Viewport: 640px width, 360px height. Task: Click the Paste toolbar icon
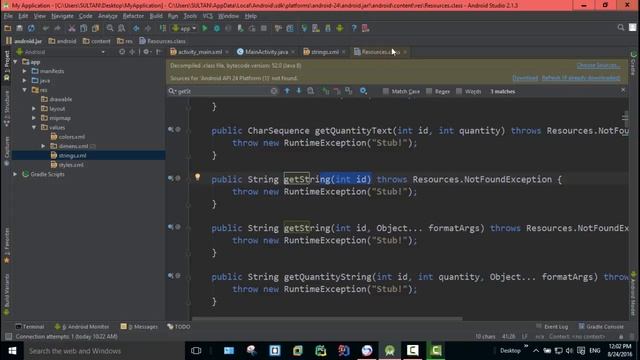96,28
